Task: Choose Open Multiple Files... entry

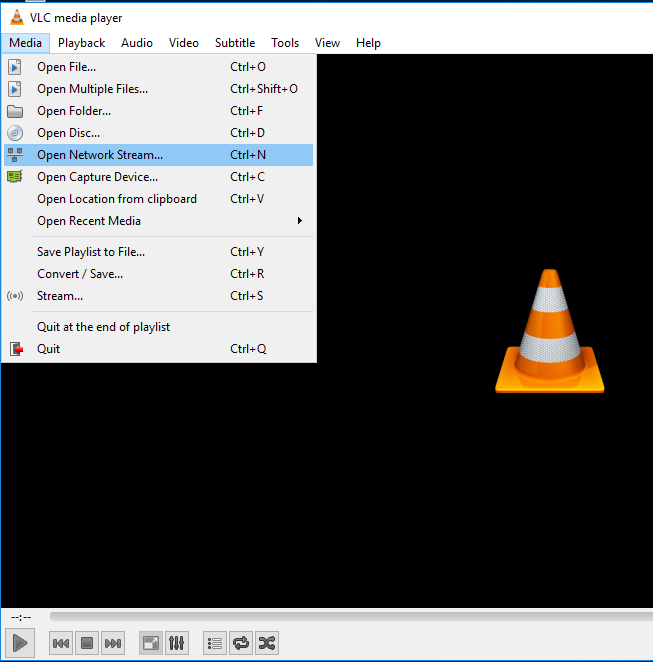Action: [x=158, y=89]
